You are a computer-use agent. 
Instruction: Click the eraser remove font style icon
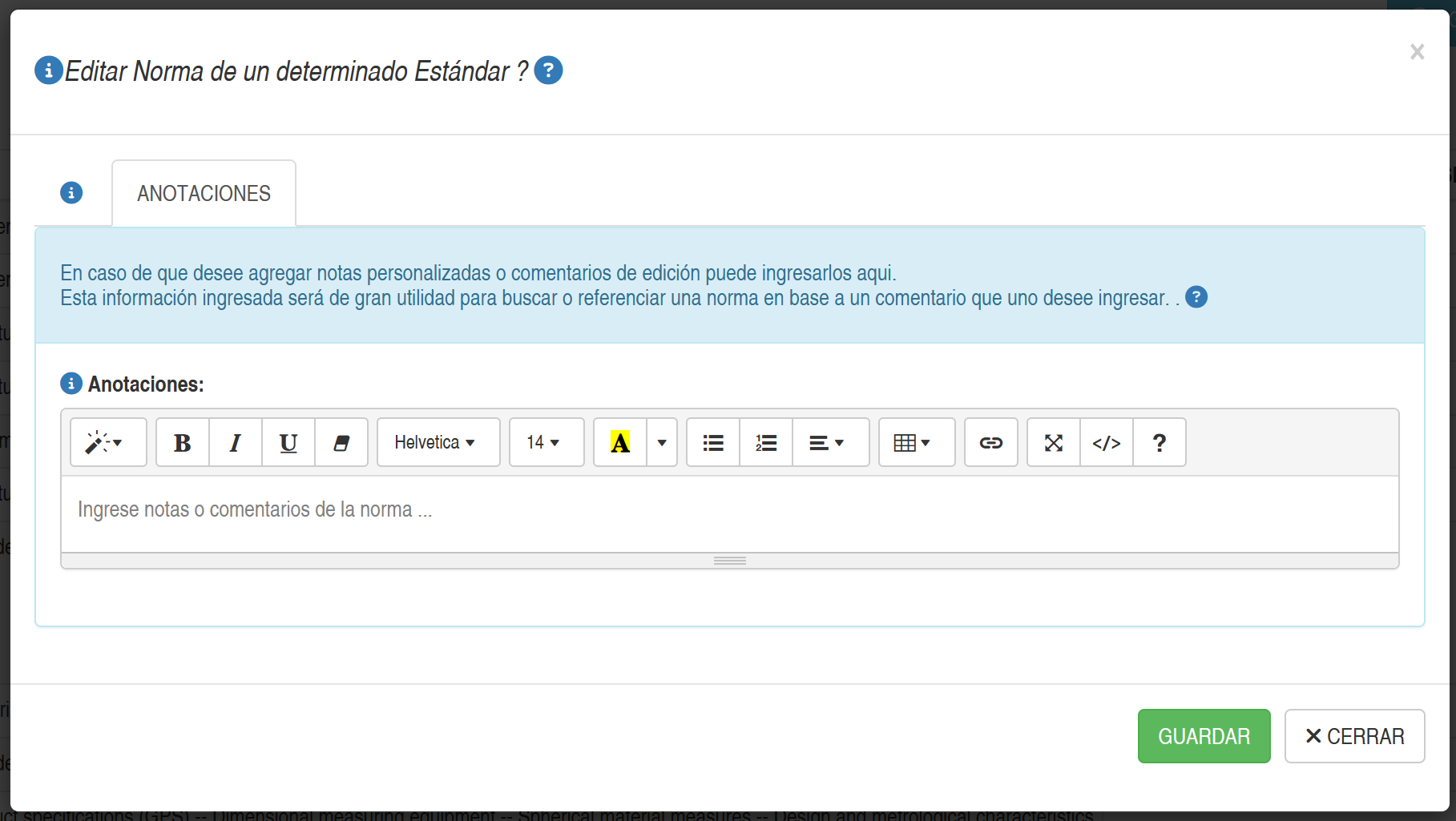(x=341, y=443)
